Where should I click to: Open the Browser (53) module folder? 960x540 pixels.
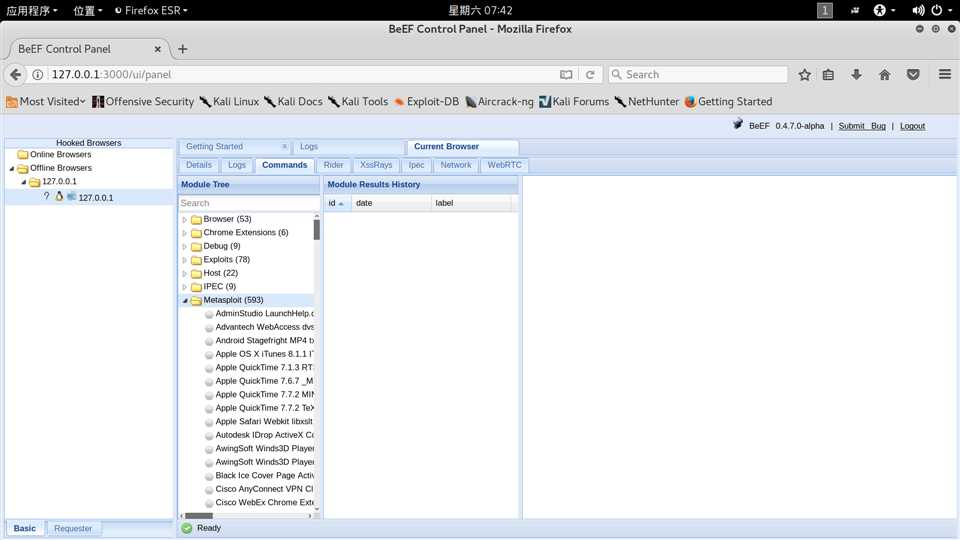click(x=227, y=219)
